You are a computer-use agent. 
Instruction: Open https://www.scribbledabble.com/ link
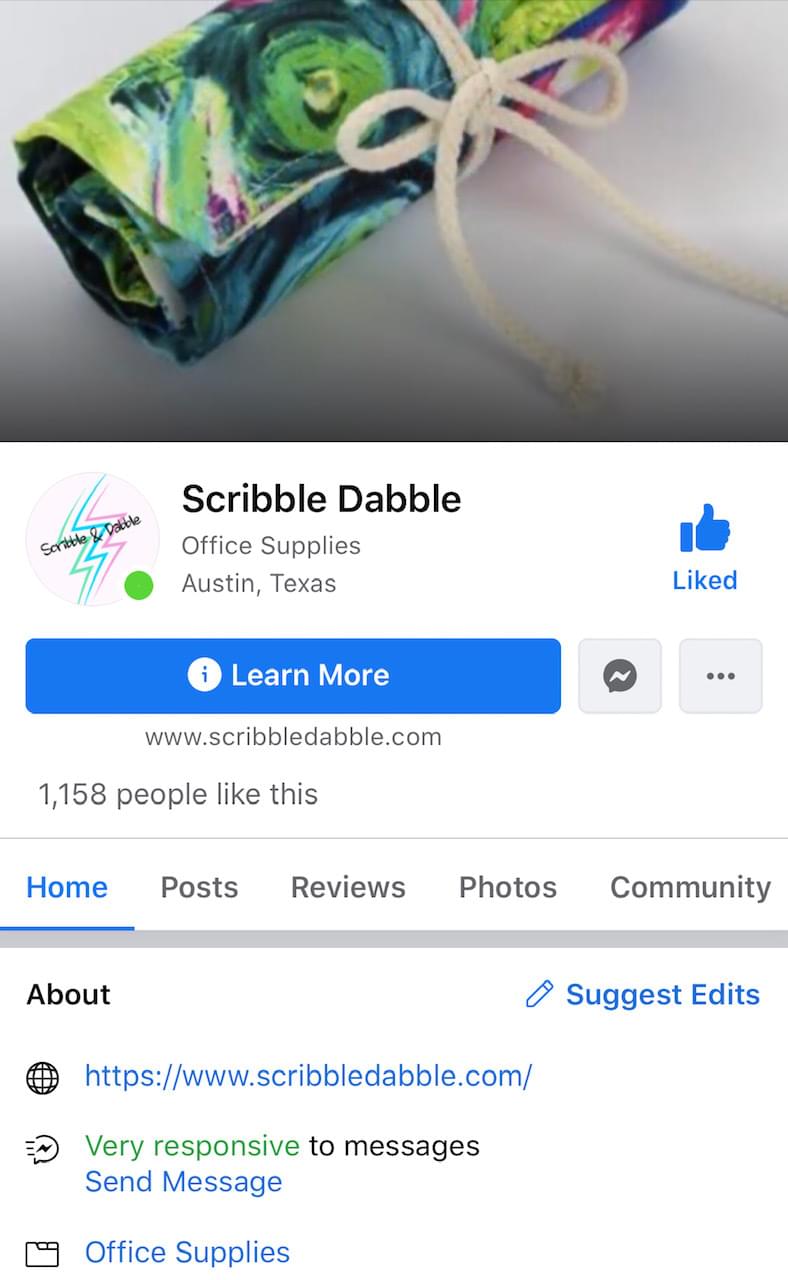pyautogui.click(x=308, y=1076)
